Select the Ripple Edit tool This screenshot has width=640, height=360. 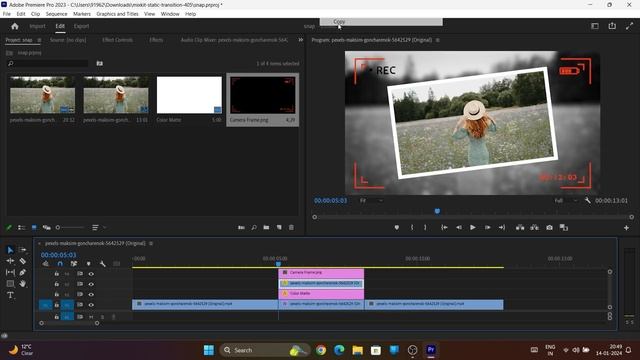10,261
